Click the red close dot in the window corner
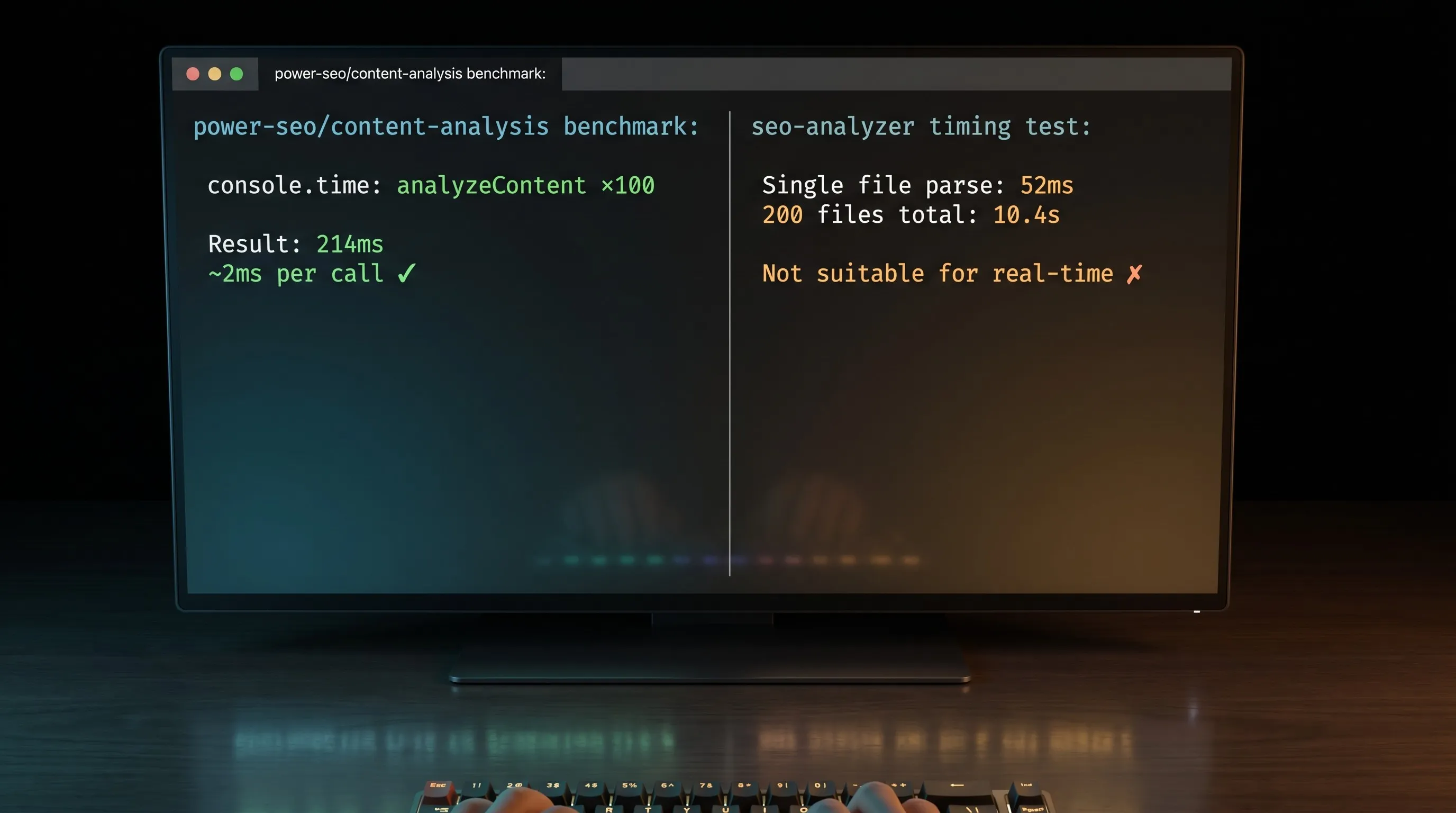The image size is (1456, 813). [192, 74]
